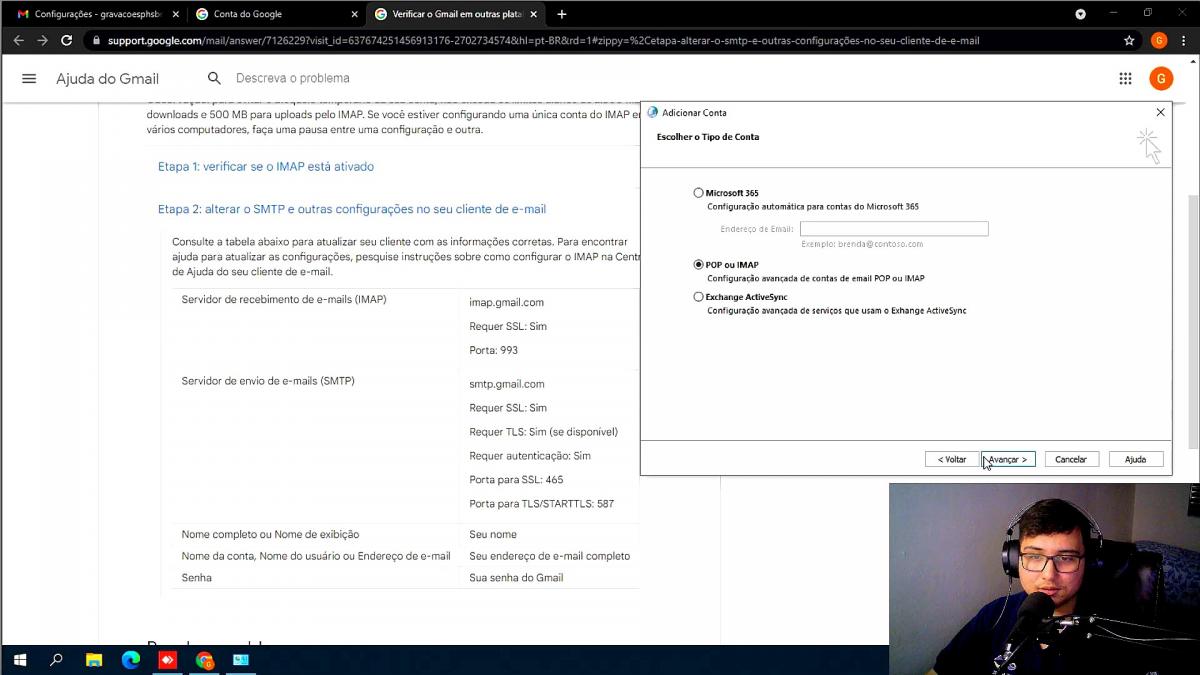The width and height of the screenshot is (1200, 675).
Task: Go forward in the browser
Action: [42, 41]
